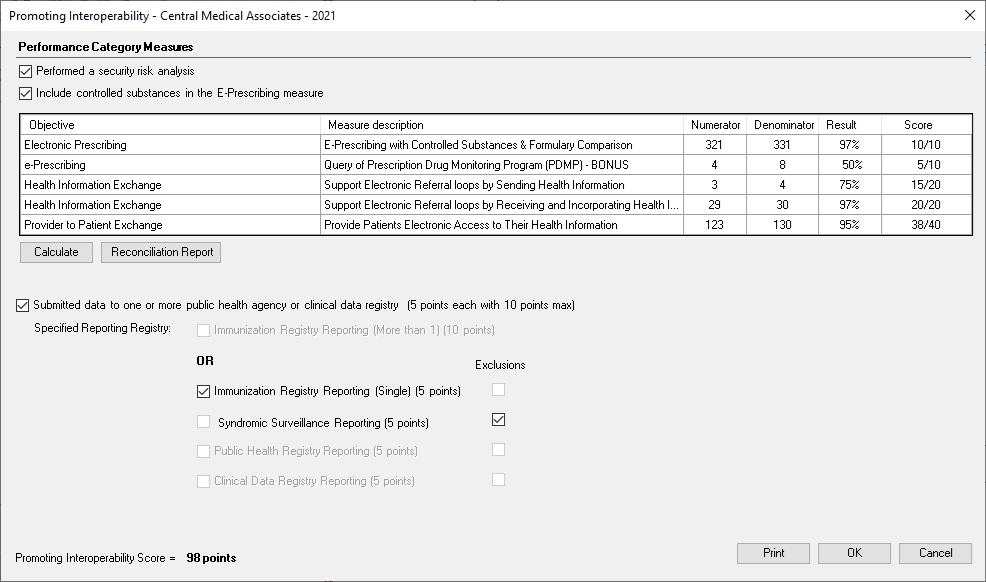Click the 20/20 score cell
This screenshot has width=986, height=582.
point(927,205)
